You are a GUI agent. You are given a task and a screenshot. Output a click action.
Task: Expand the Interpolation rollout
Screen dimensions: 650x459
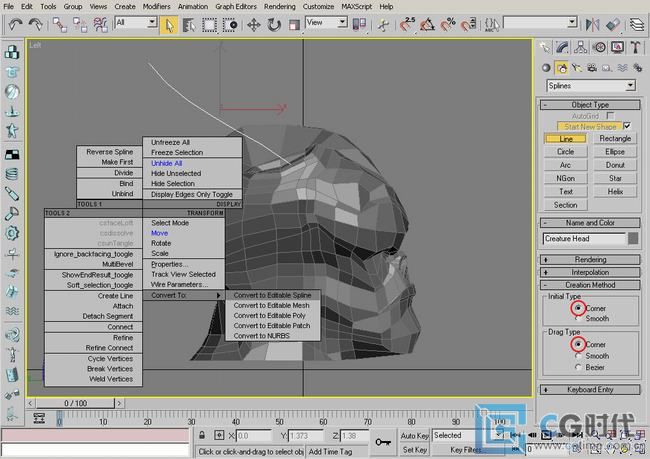point(590,272)
